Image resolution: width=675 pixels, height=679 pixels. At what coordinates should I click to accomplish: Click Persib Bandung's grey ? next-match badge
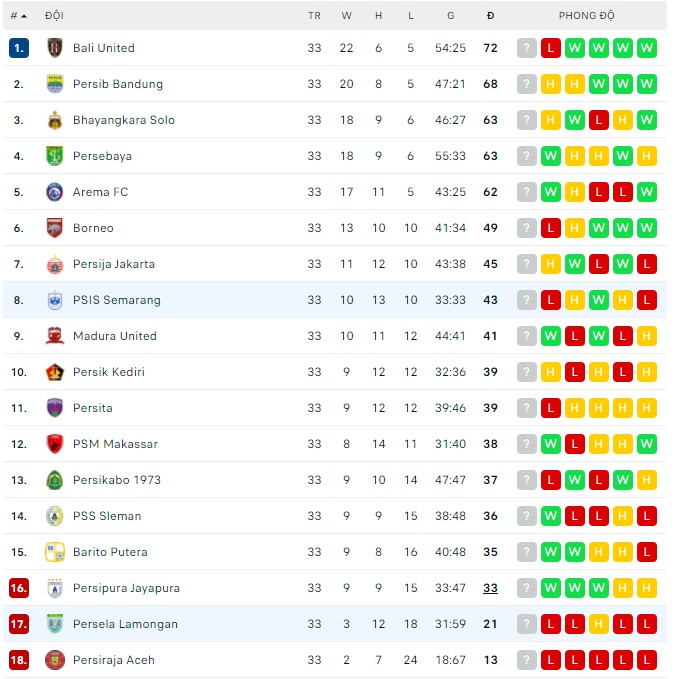click(x=527, y=84)
